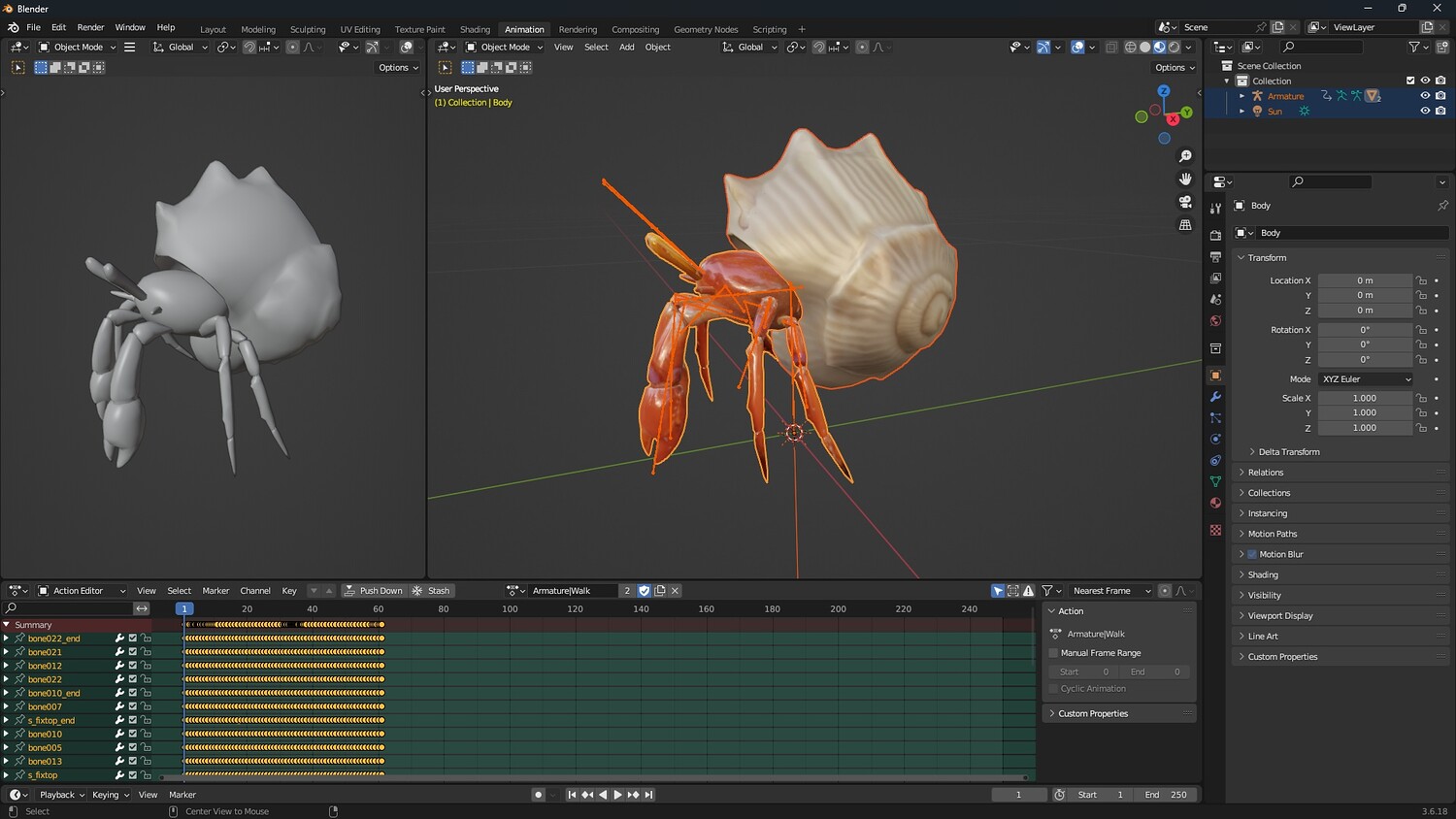The width and height of the screenshot is (1456, 819).
Task: Toggle the camera view icon
Action: pos(1185,202)
